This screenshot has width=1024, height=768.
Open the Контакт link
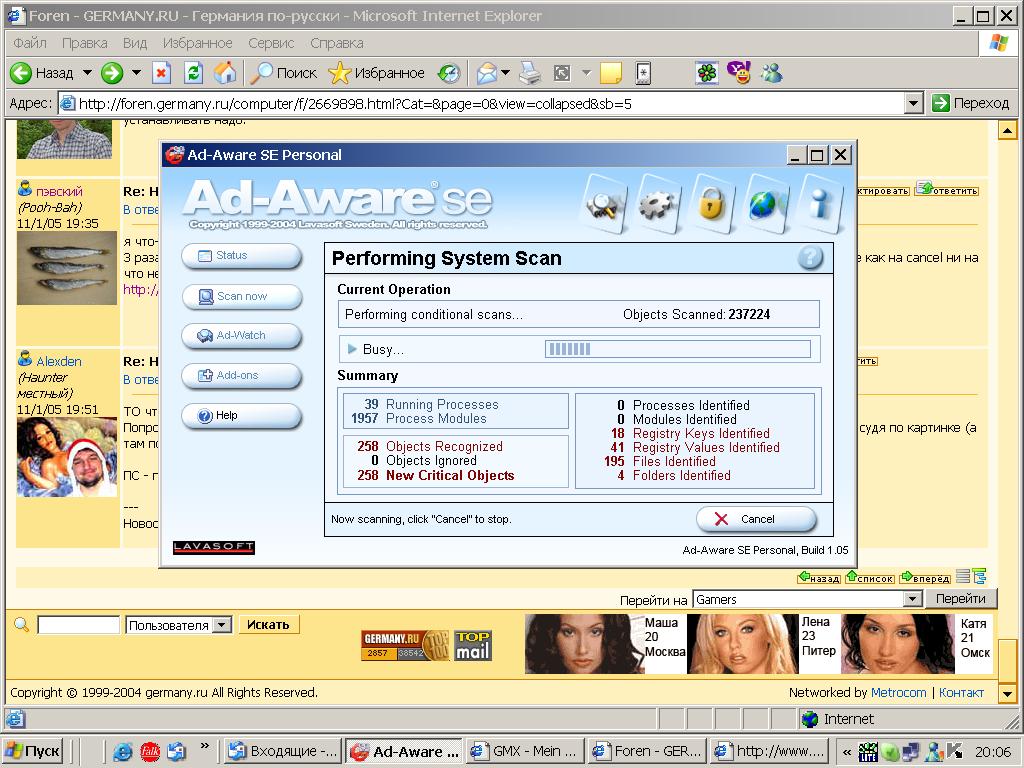(x=961, y=692)
